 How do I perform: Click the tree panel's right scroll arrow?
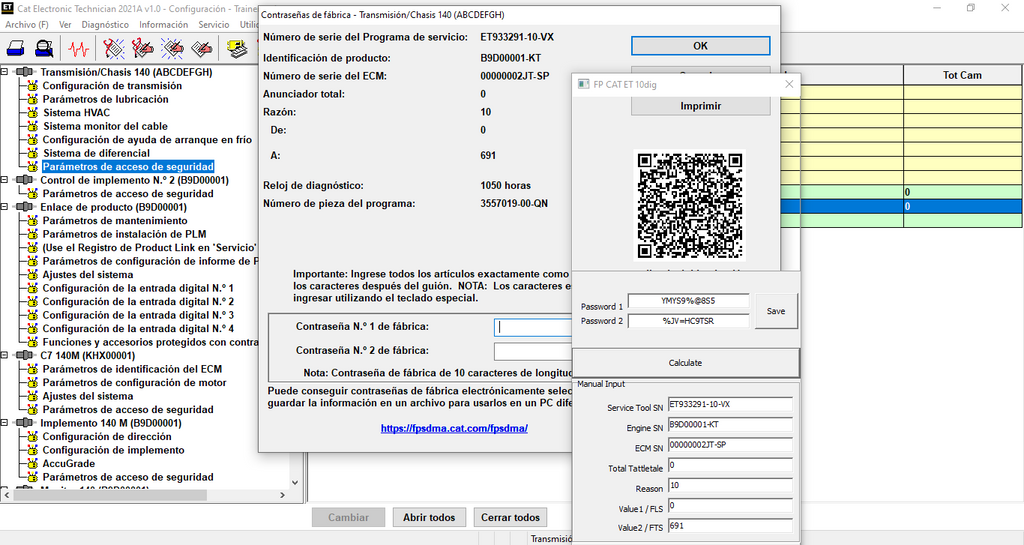tap(282, 495)
